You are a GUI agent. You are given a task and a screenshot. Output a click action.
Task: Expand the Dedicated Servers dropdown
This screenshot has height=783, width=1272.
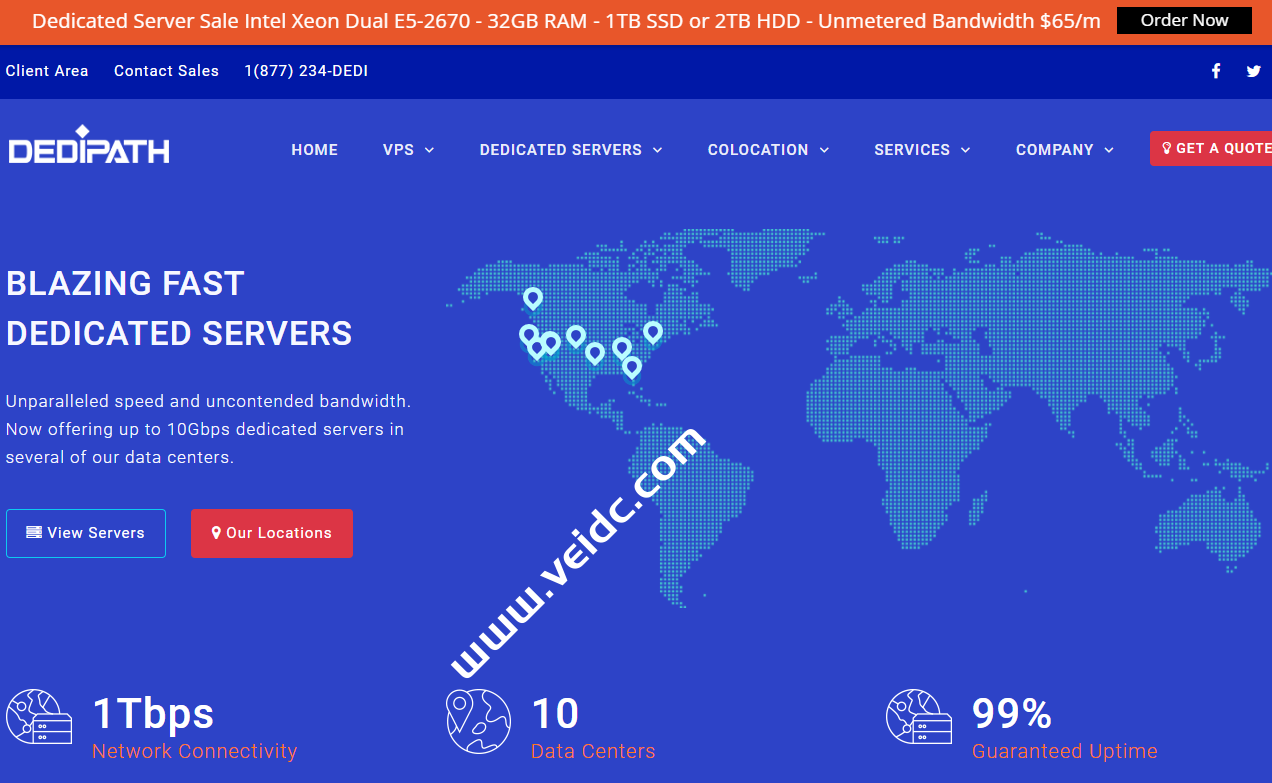tap(570, 150)
